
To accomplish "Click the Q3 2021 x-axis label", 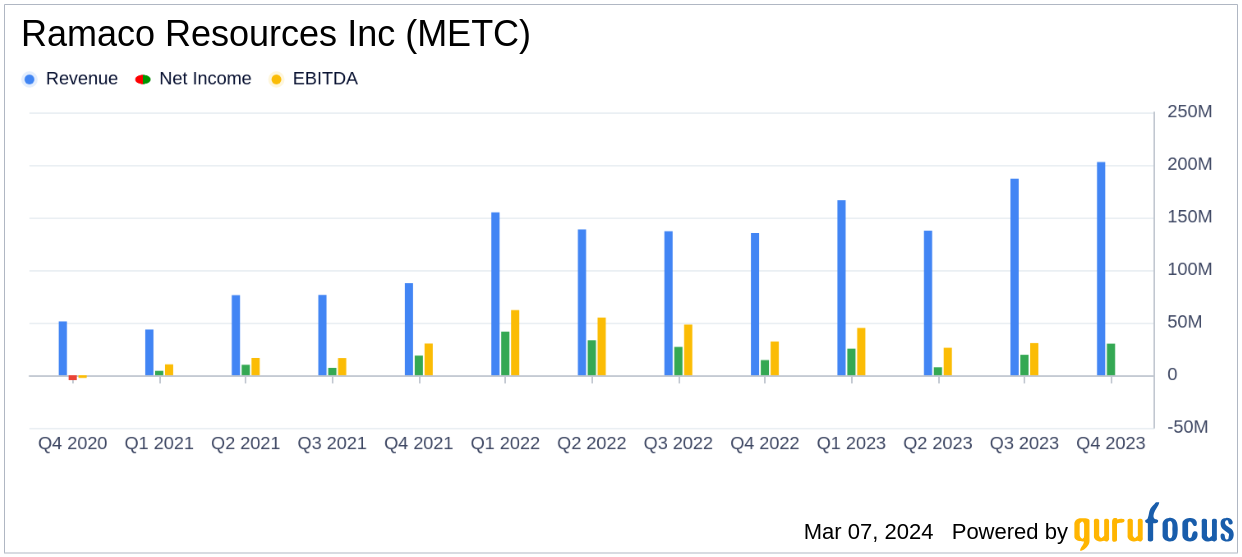I will 332,444.
